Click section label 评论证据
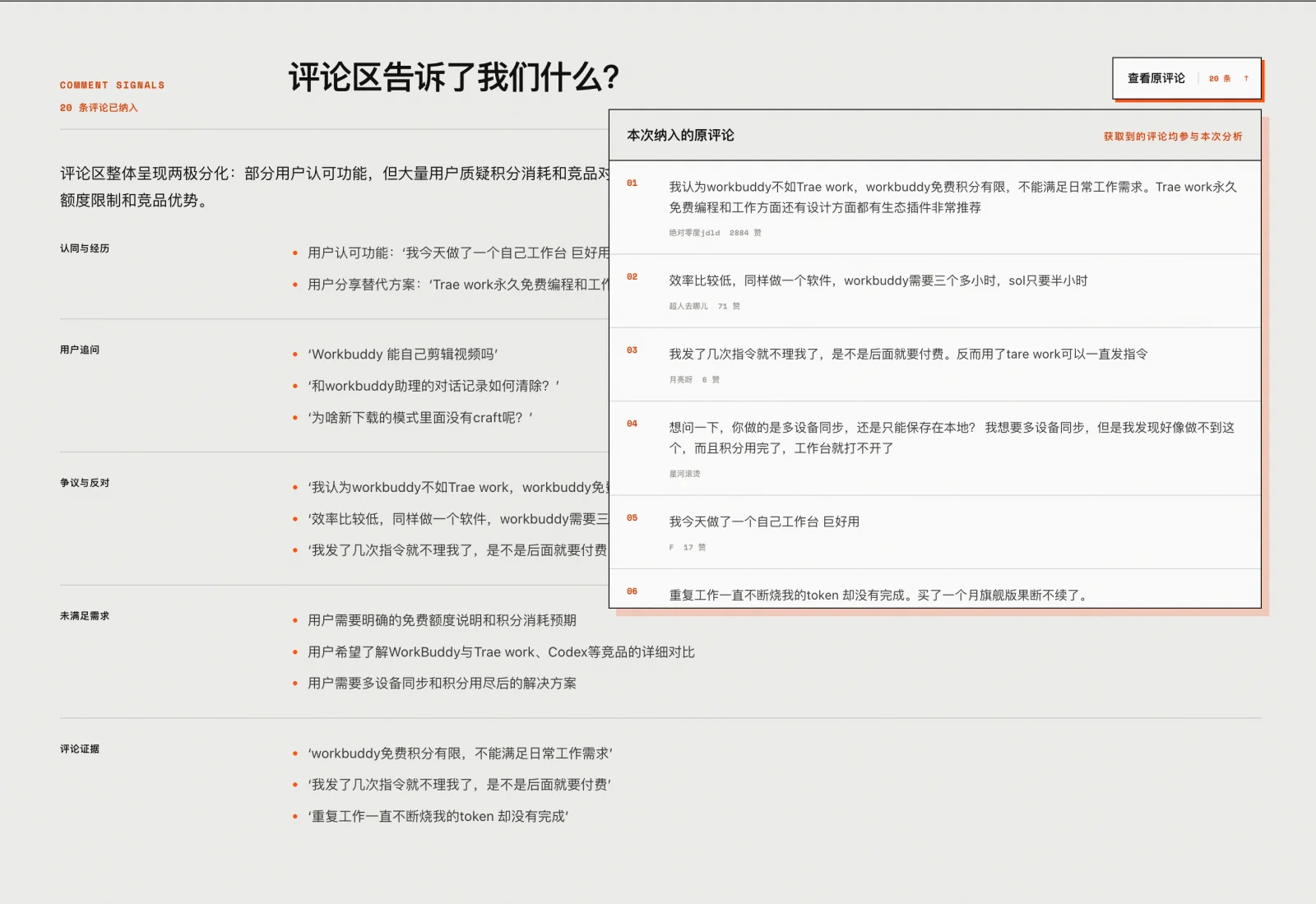Screen dimensions: 1316x904 tap(80, 749)
